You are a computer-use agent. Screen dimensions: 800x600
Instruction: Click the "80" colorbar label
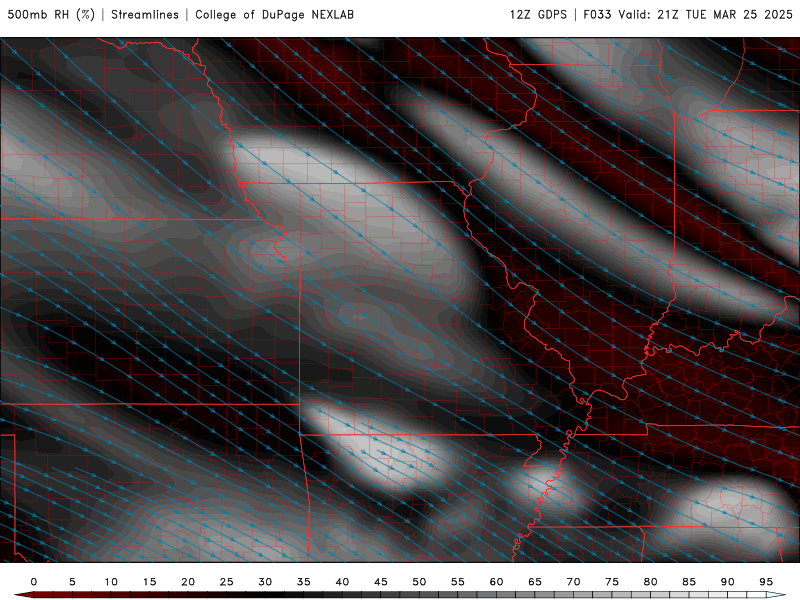pos(651,582)
